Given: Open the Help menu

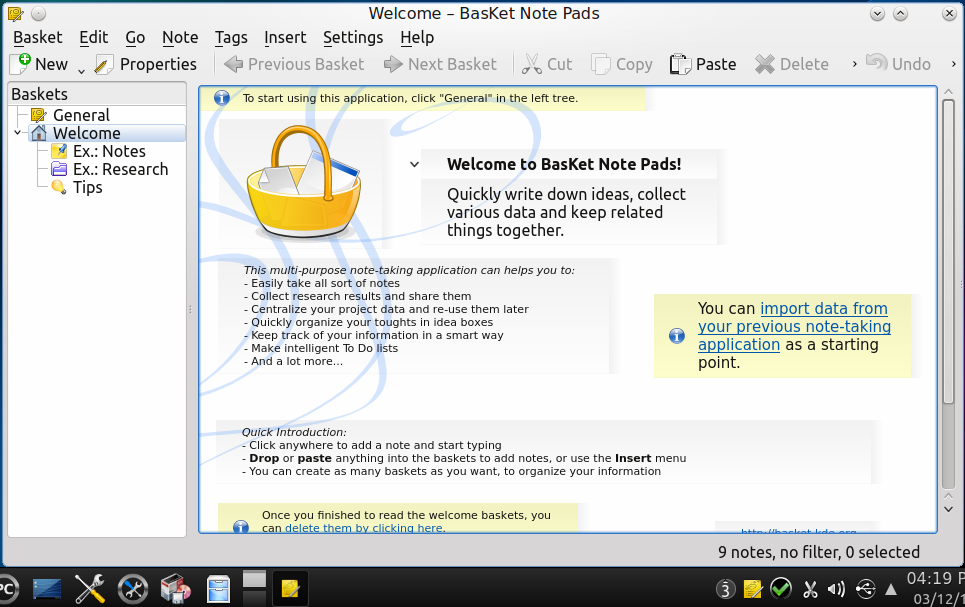Looking at the screenshot, I should (x=417, y=38).
